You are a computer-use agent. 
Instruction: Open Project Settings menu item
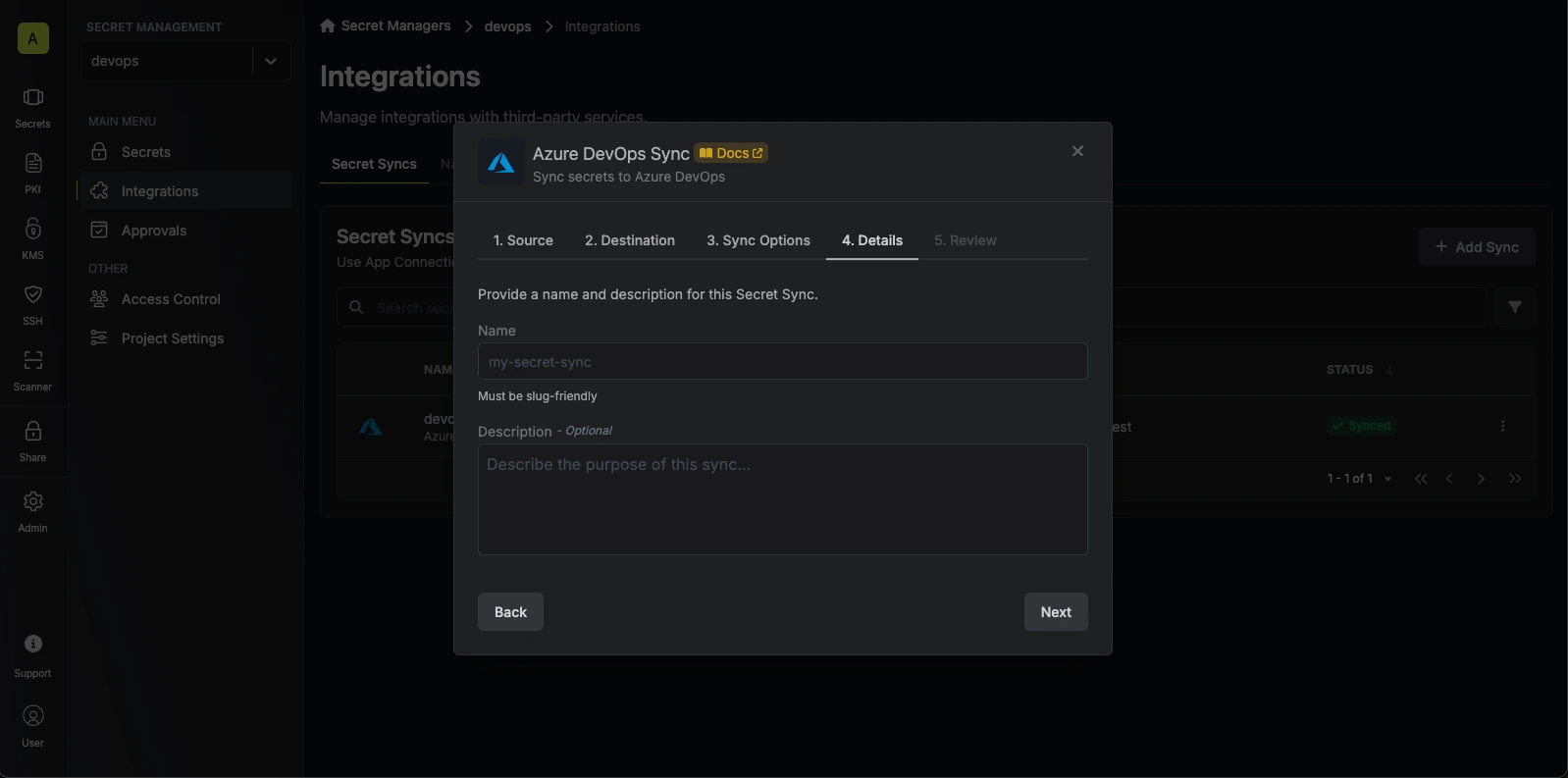pos(184,338)
